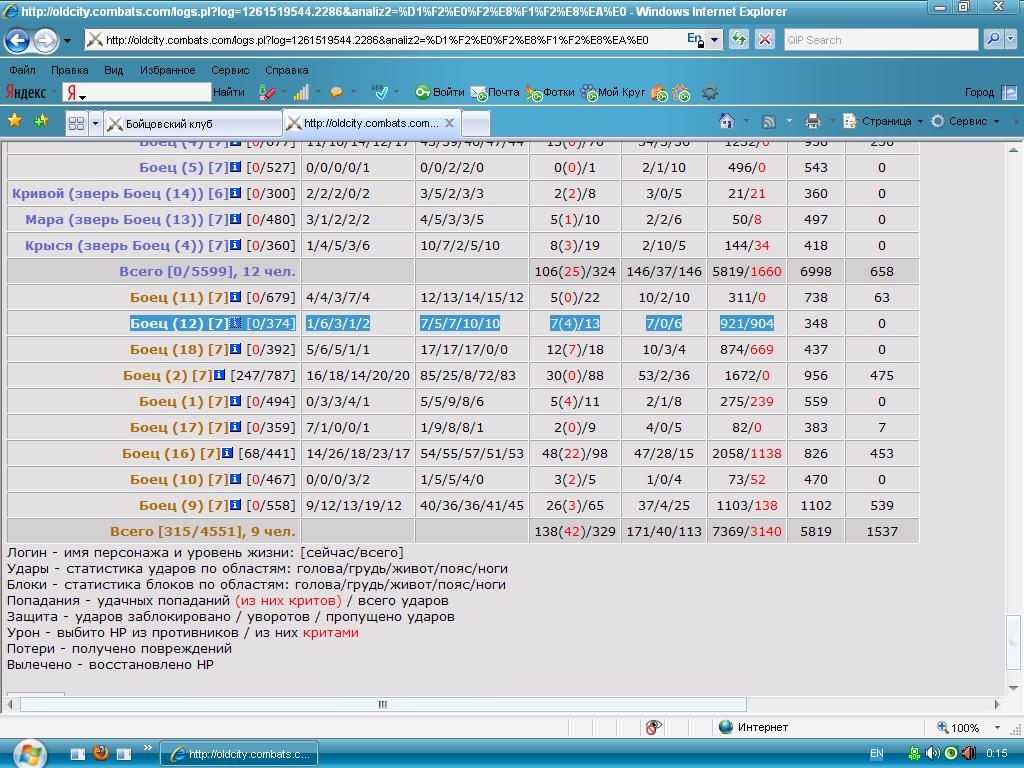Viewport: 1024px width, 768px height.
Task: Click scroll down arrow of vertical scrollbar
Action: [x=1013, y=688]
